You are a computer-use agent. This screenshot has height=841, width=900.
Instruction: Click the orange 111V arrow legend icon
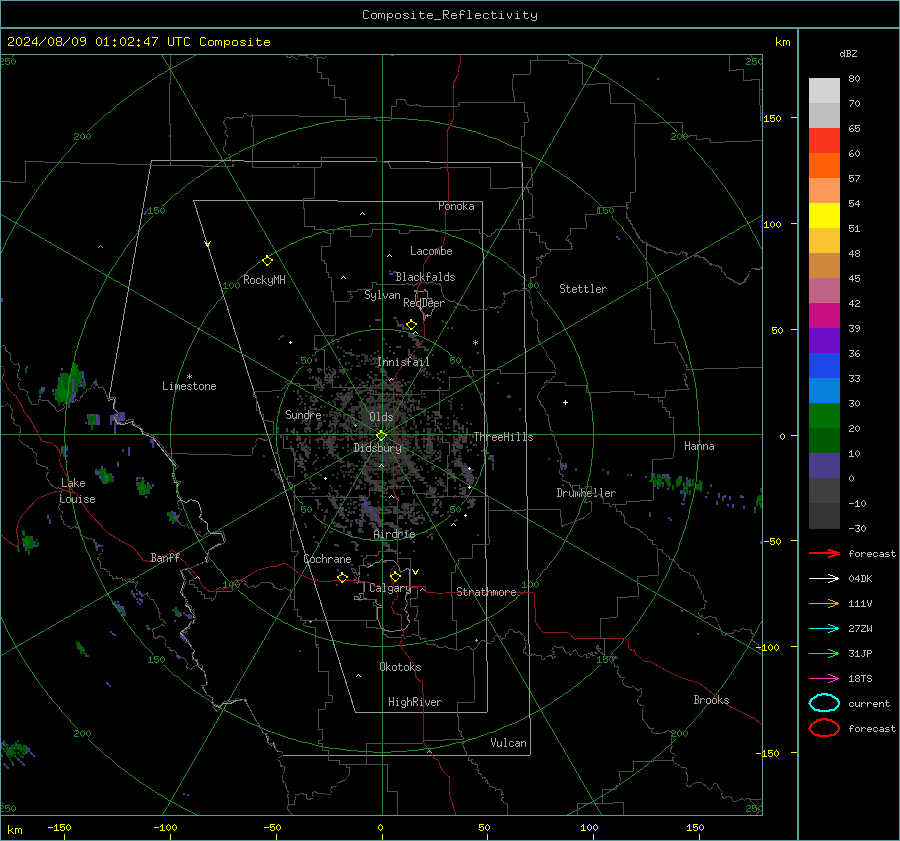(x=824, y=603)
